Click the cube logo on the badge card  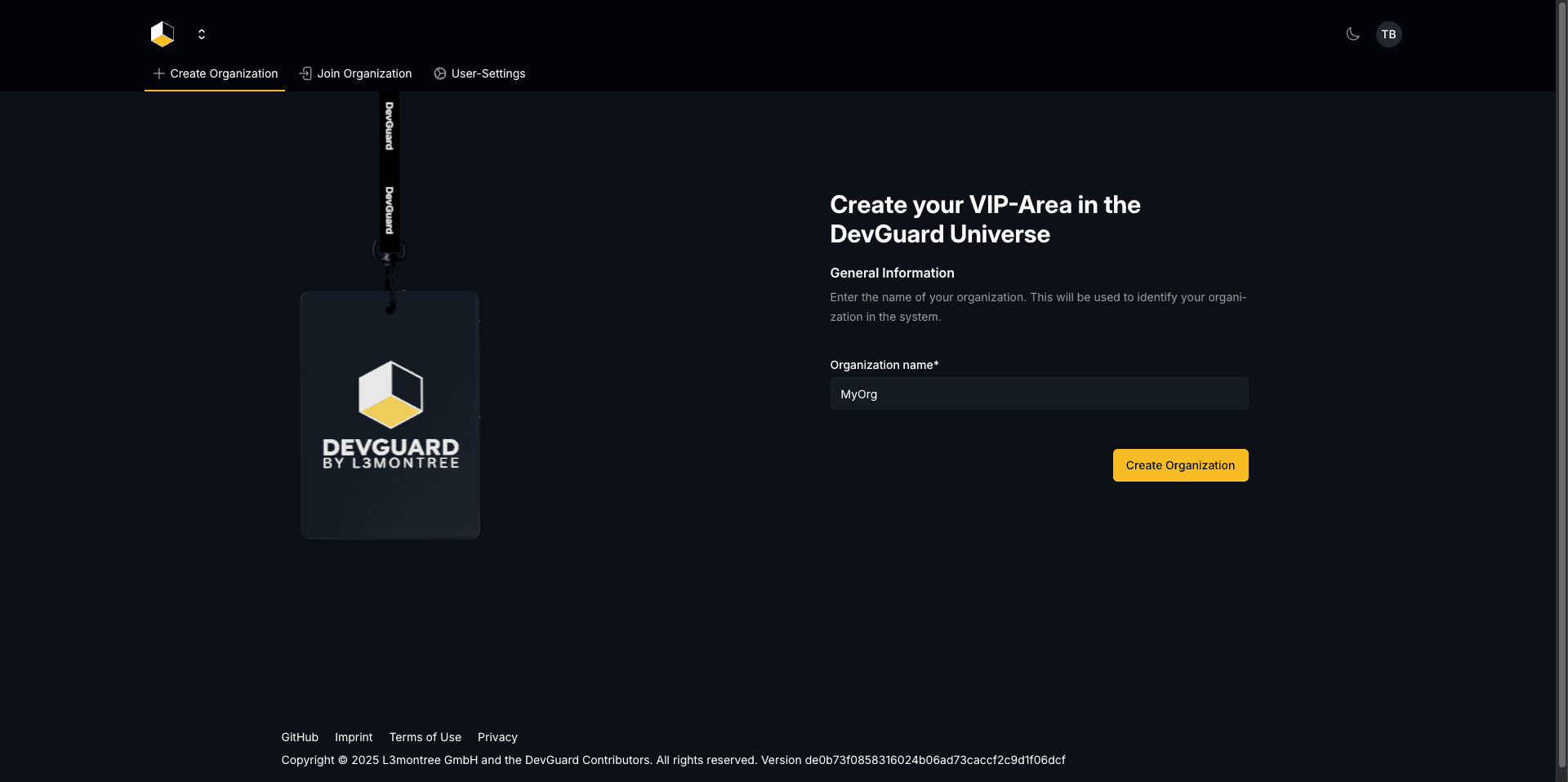pos(391,394)
